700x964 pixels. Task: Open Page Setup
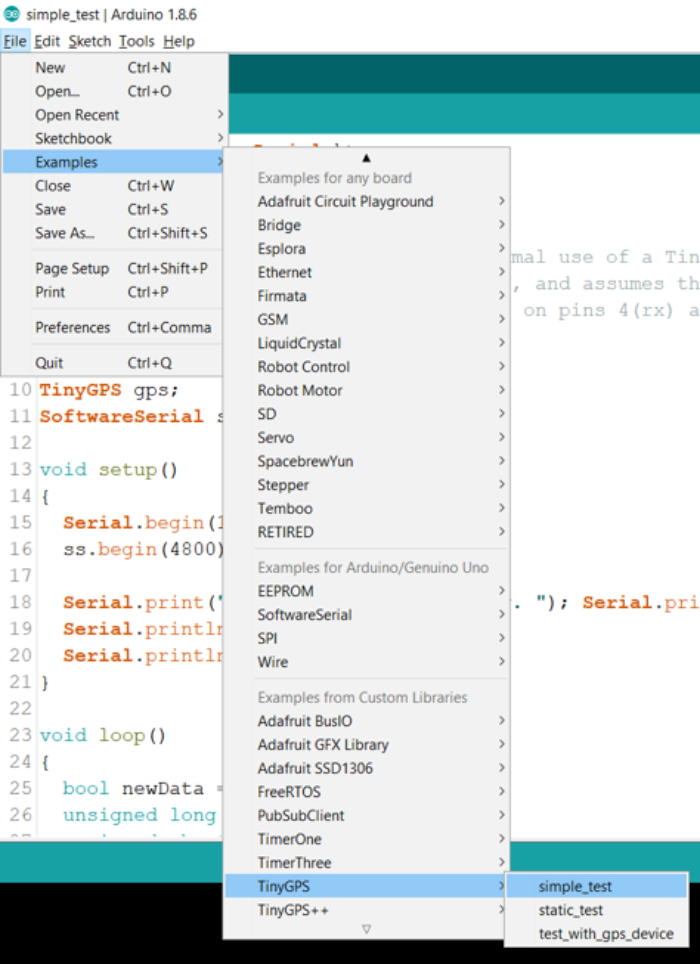[114, 269]
